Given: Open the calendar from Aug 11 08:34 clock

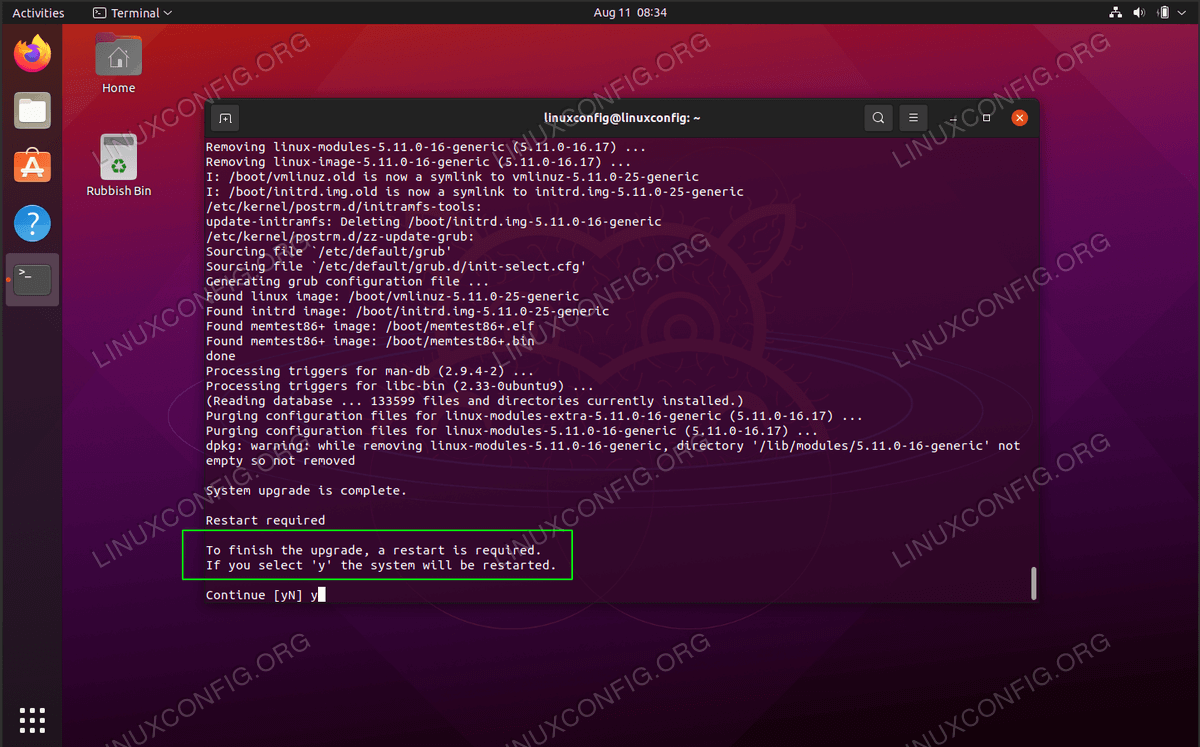Looking at the screenshot, I should [629, 13].
